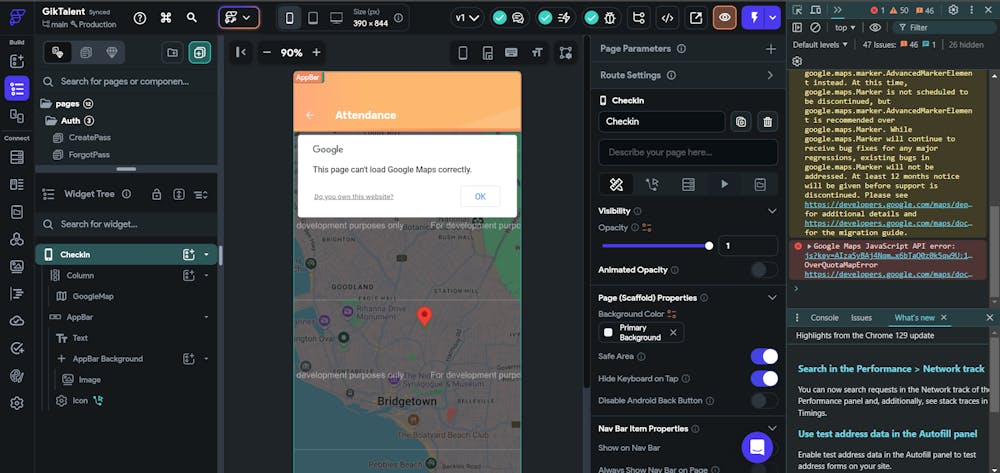Screen dimensions: 1000x473
Task: Collapse the left panel from canvas toolbar
Action: pyautogui.click(x=240, y=52)
